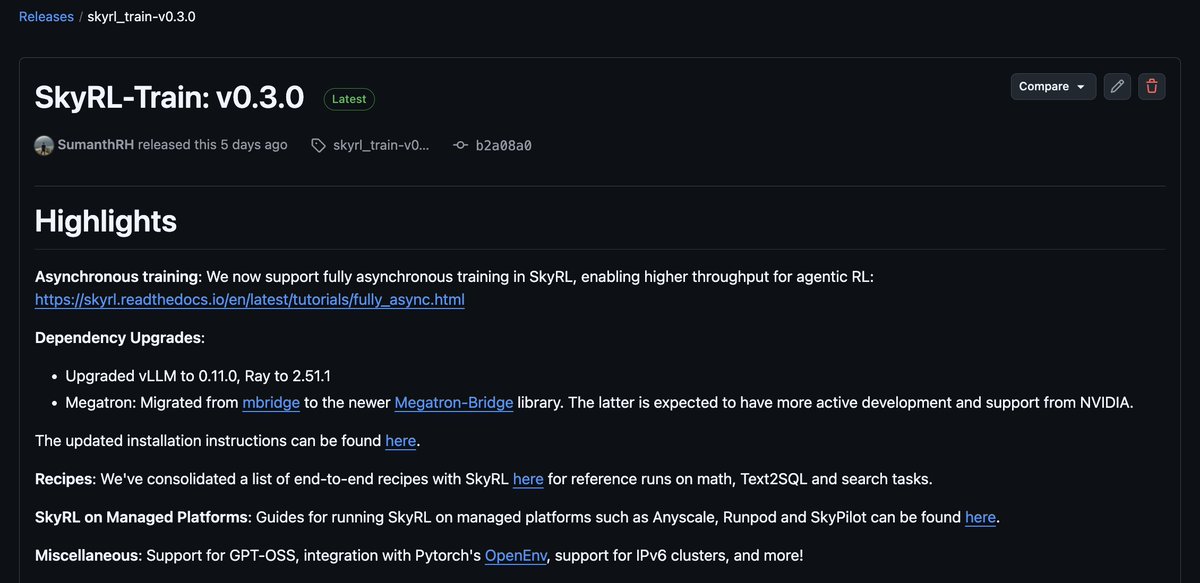Viewport: 1200px width, 583px height.
Task: Click 'Upgraded vLLM to 0.11.0, Ray to 2.51.1'
Action: click(198, 376)
